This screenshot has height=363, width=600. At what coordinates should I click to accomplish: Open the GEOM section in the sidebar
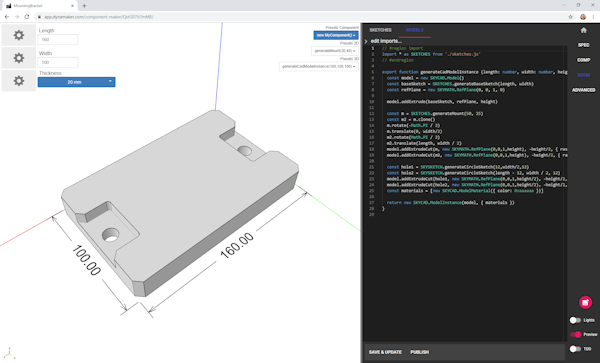584,75
